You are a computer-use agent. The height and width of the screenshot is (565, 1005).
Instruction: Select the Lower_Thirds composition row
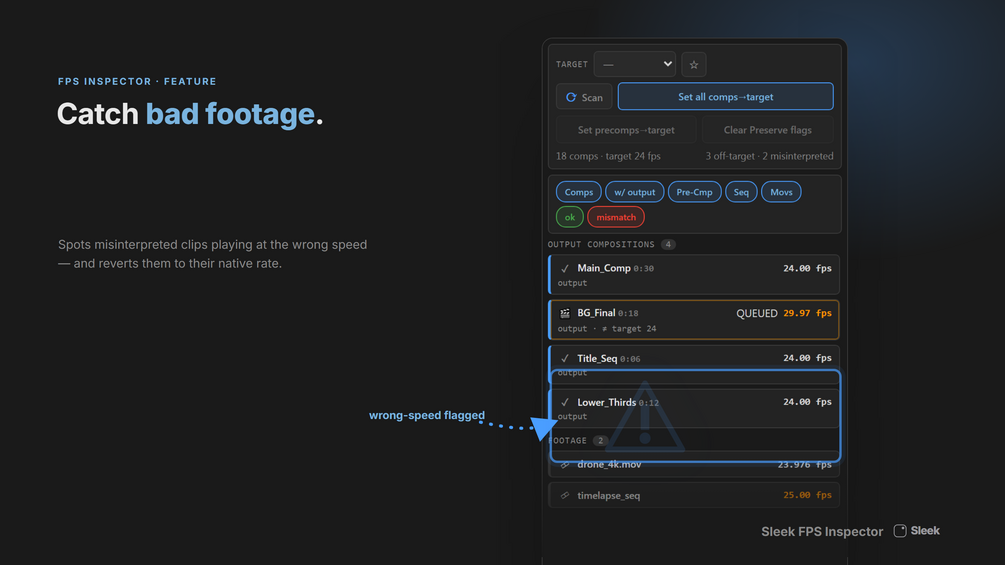tap(694, 408)
